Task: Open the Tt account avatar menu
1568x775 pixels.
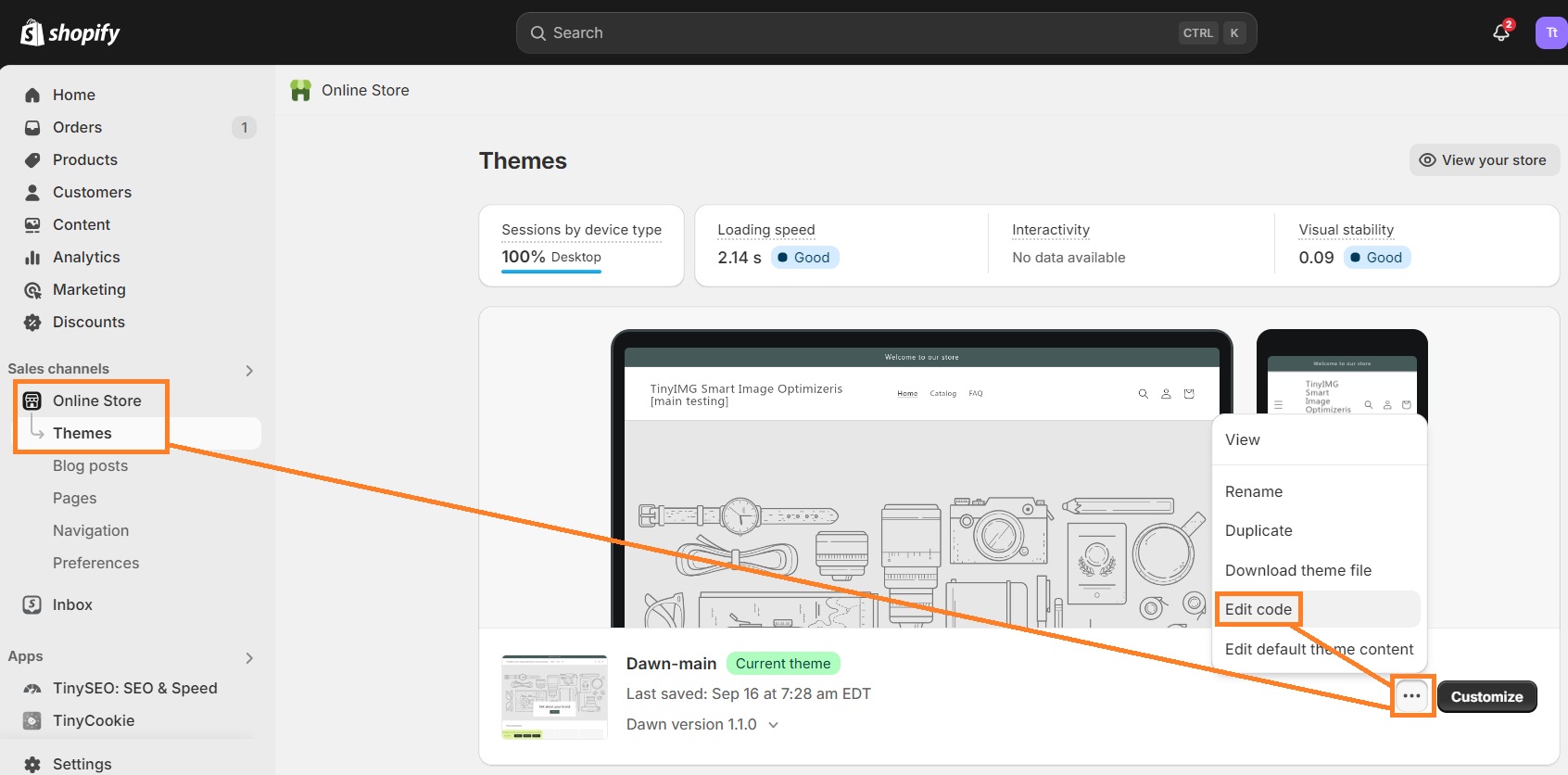Action: (x=1551, y=32)
